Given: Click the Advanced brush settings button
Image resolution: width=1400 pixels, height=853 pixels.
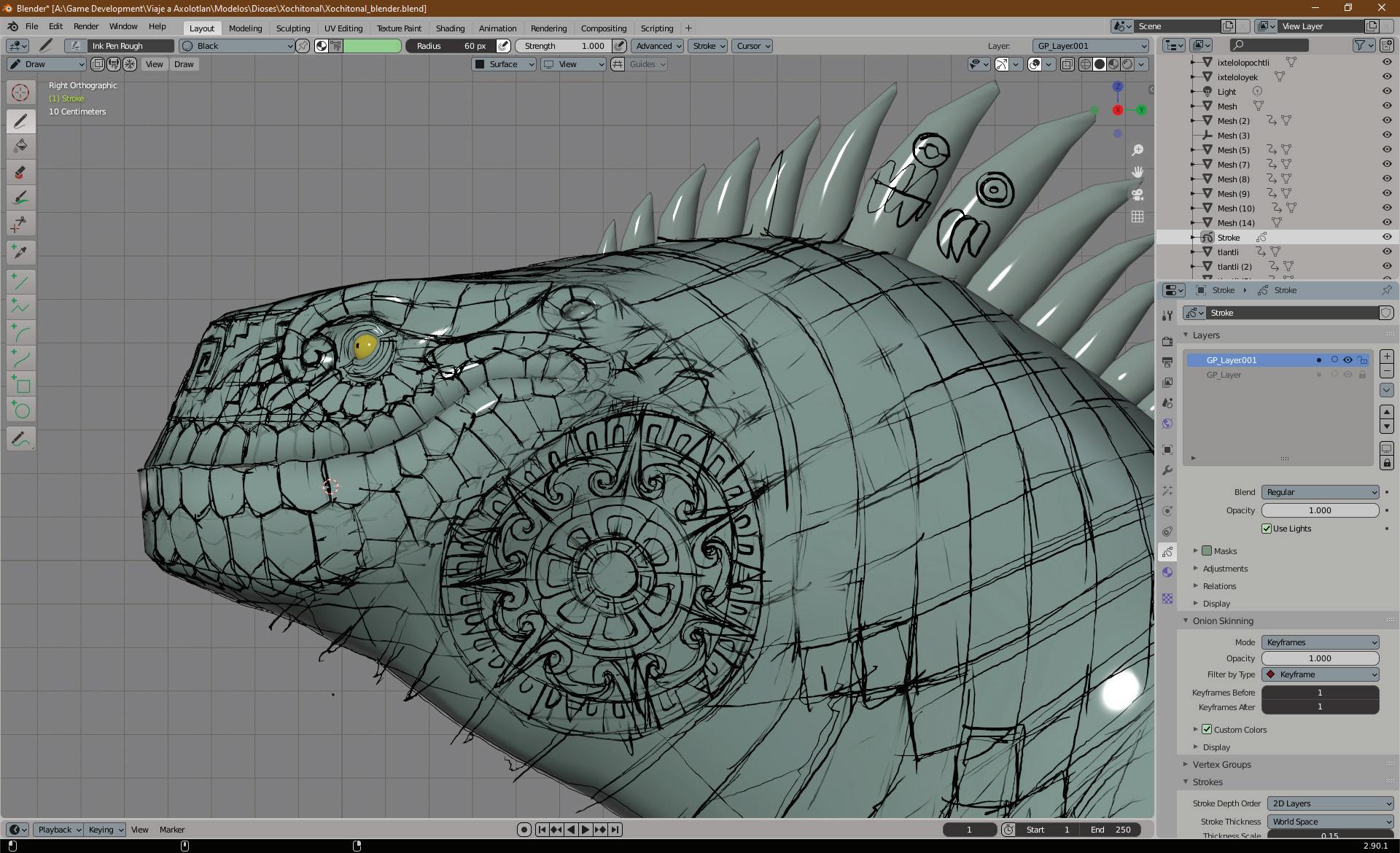Looking at the screenshot, I should 657,46.
